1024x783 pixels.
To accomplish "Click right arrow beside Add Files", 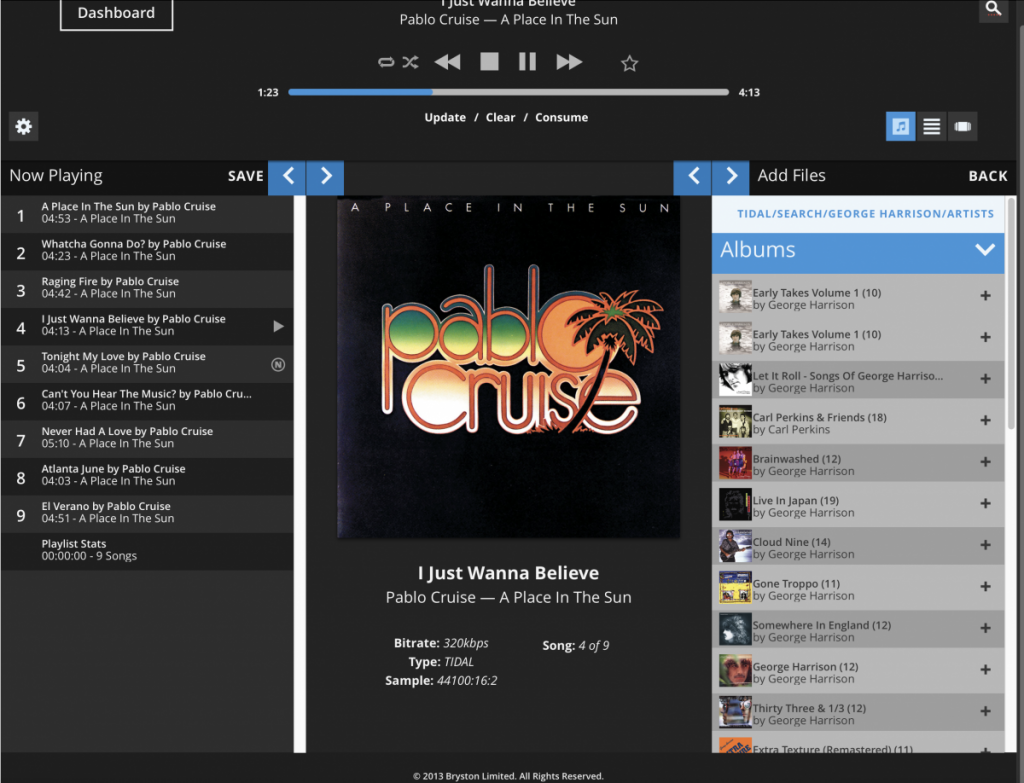I will click(x=731, y=176).
